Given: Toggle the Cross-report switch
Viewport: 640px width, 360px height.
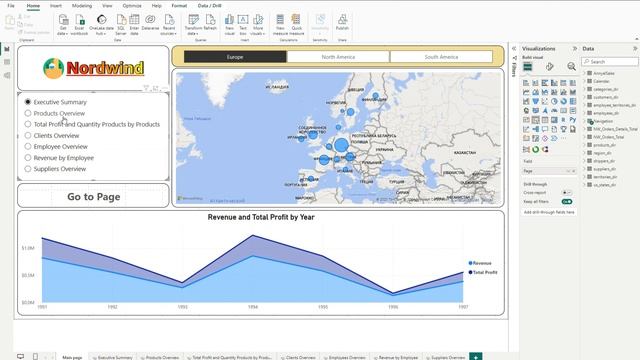Looking at the screenshot, I should pos(567,193).
